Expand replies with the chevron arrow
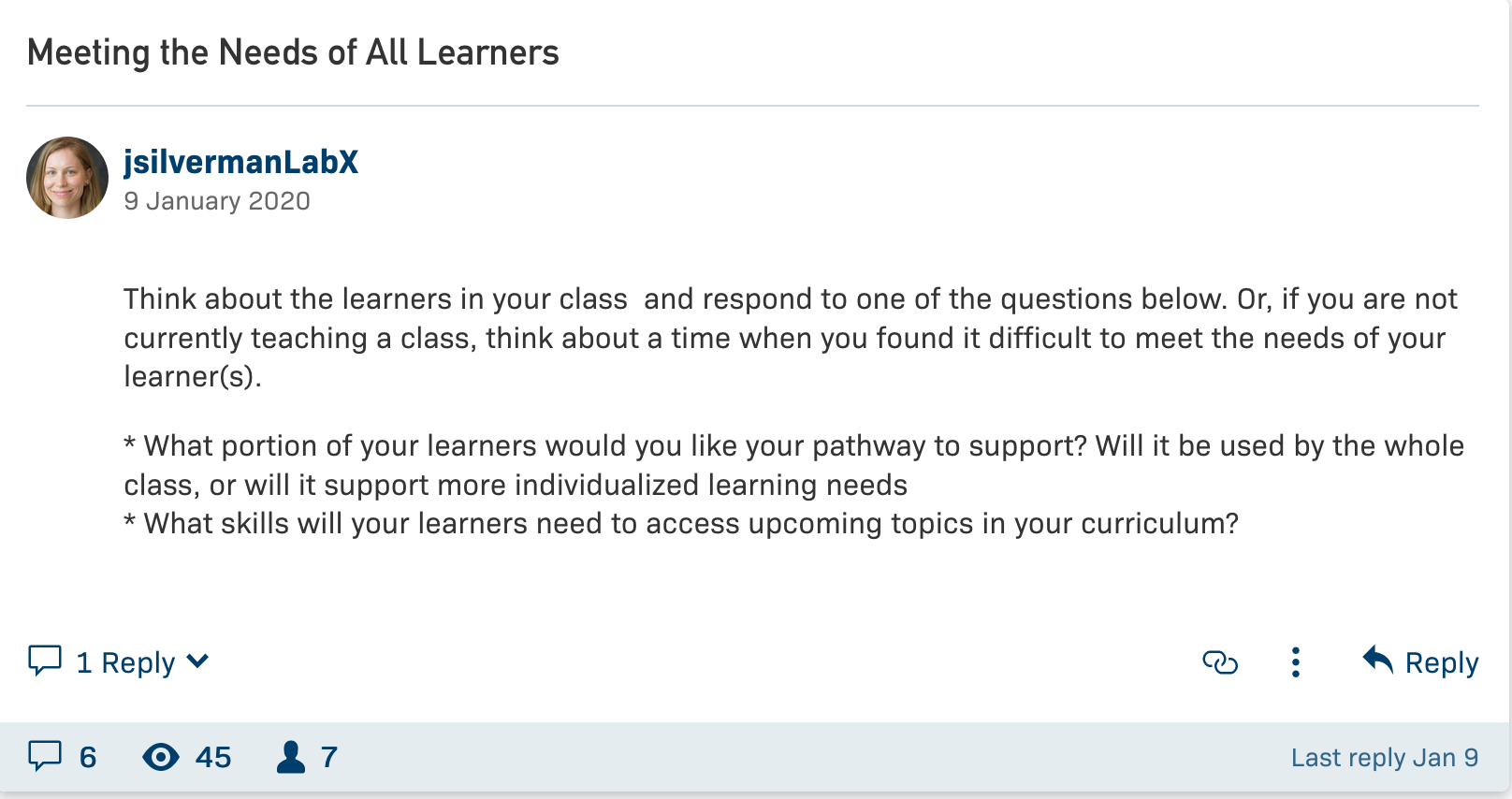 (x=197, y=661)
